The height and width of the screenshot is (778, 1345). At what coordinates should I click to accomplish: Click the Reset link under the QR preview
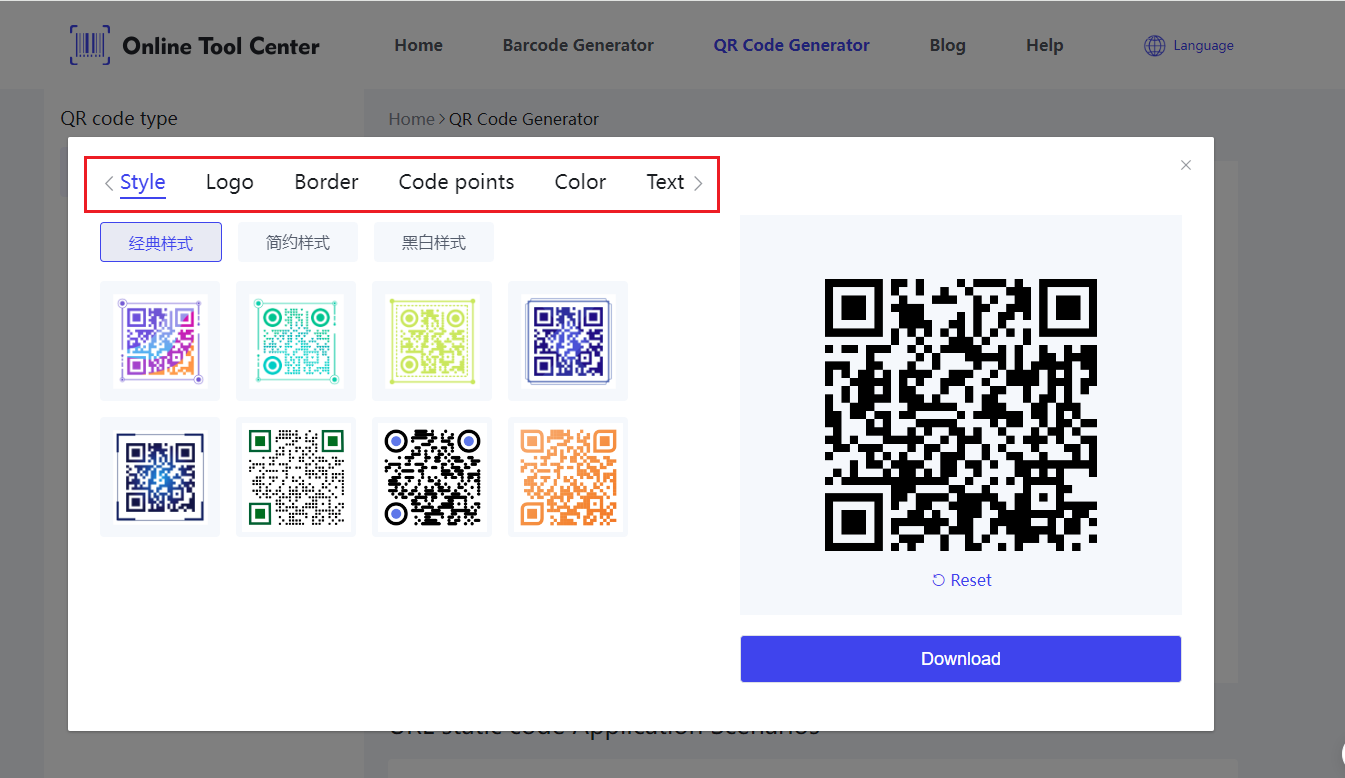(x=961, y=580)
